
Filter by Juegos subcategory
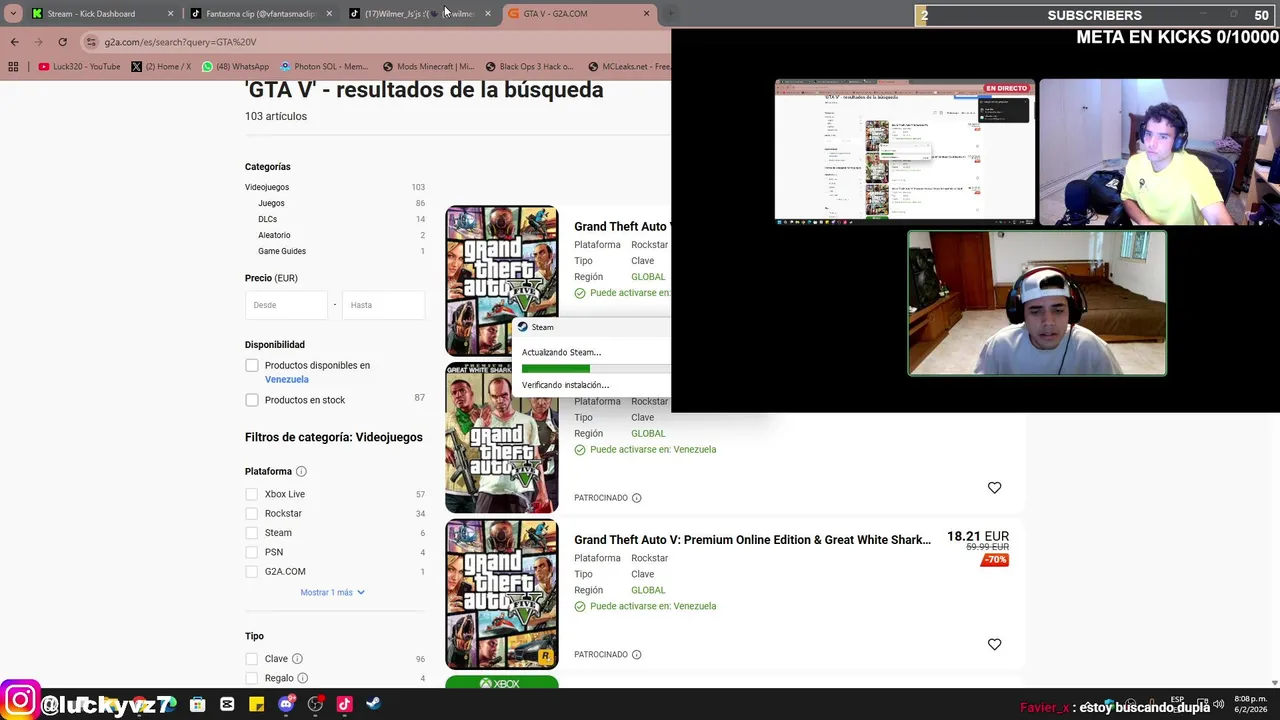click(x=271, y=203)
